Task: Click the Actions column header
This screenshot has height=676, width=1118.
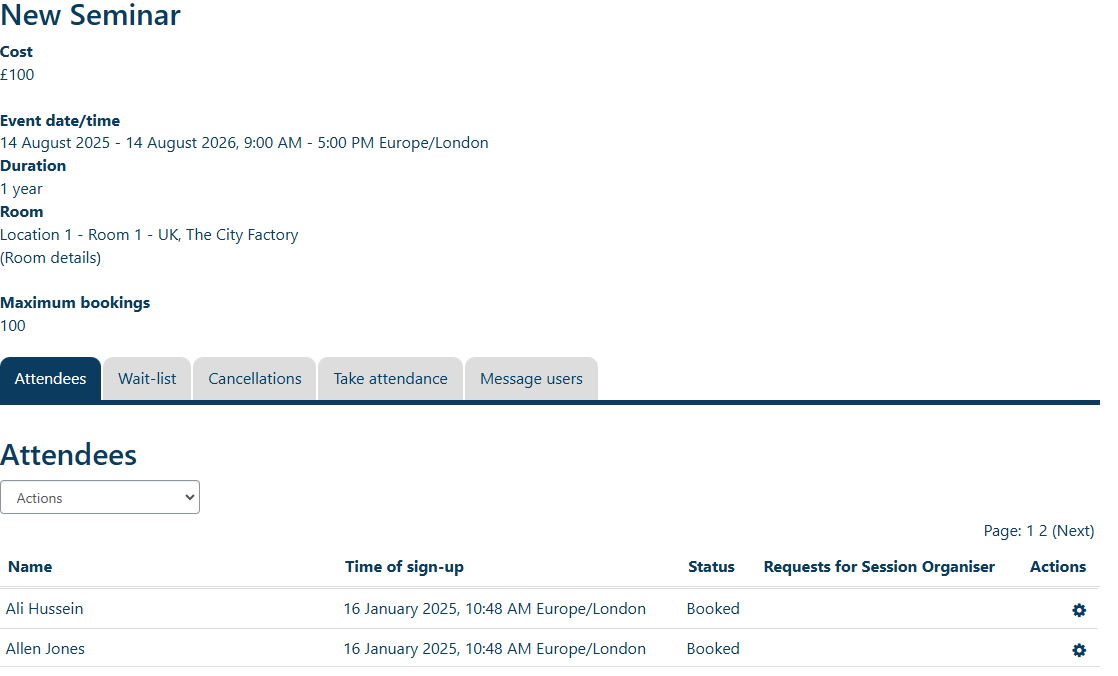Action: click(1057, 567)
